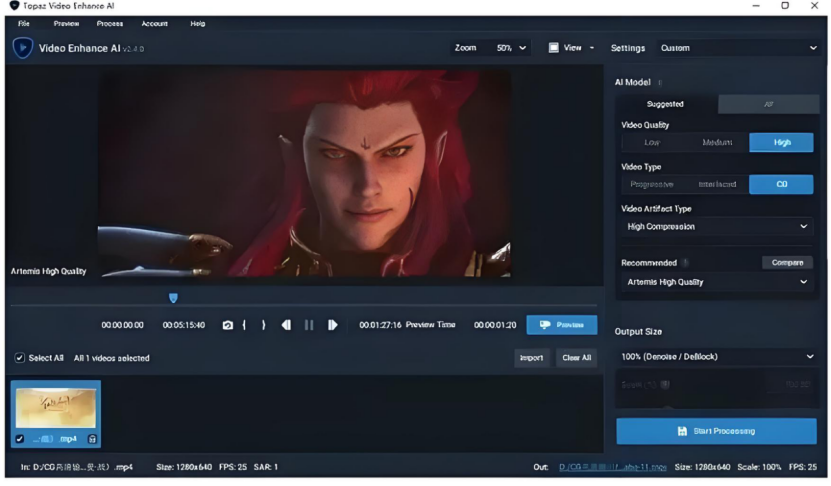The width and height of the screenshot is (831, 486).
Task: Click the blue Preview button
Action: point(562,325)
